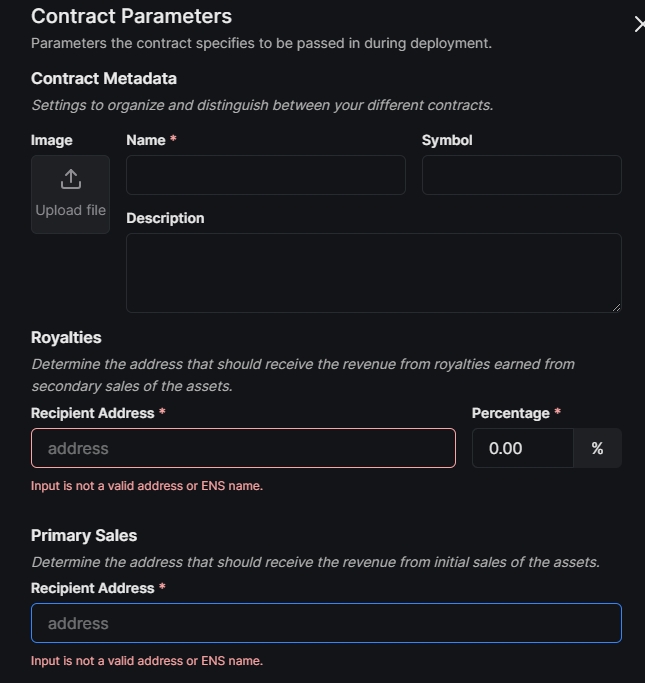Select the Description text area

(373, 272)
